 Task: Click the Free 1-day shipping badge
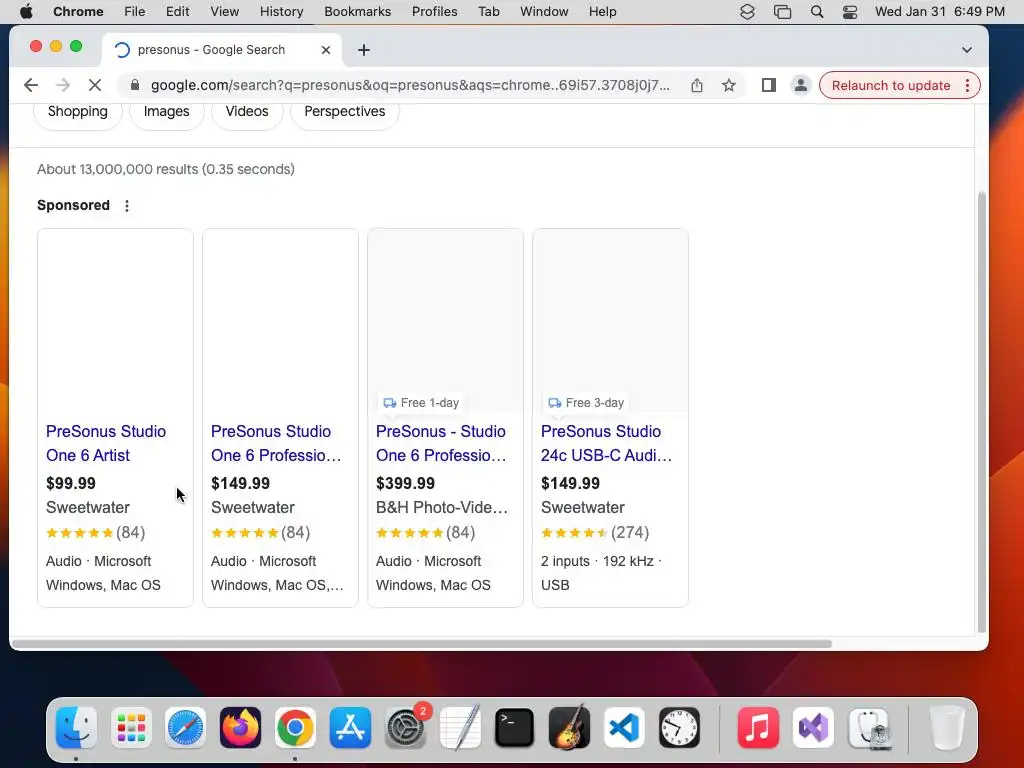tap(421, 403)
